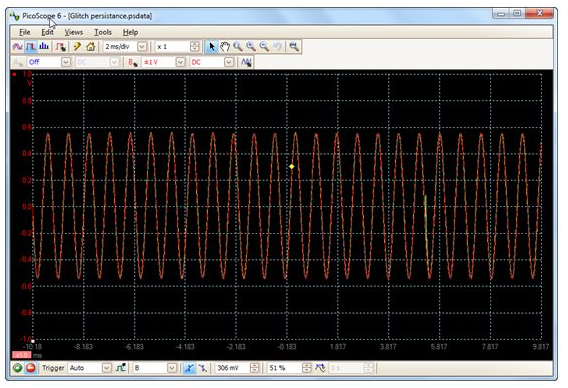Open the channel B options button
The height and width of the screenshot is (388, 568).
point(133,62)
